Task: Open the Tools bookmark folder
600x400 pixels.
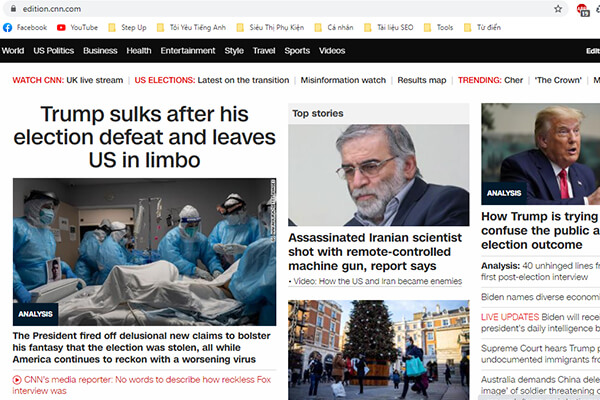Action: (439, 27)
